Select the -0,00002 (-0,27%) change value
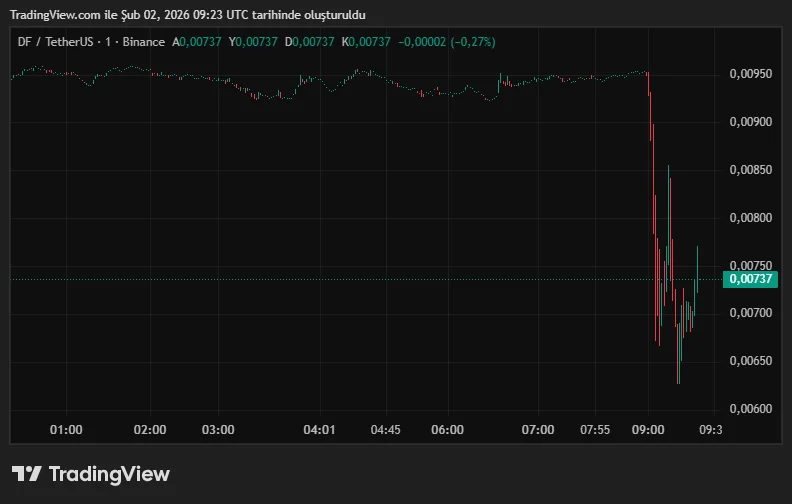792x504 pixels. [x=447, y=42]
